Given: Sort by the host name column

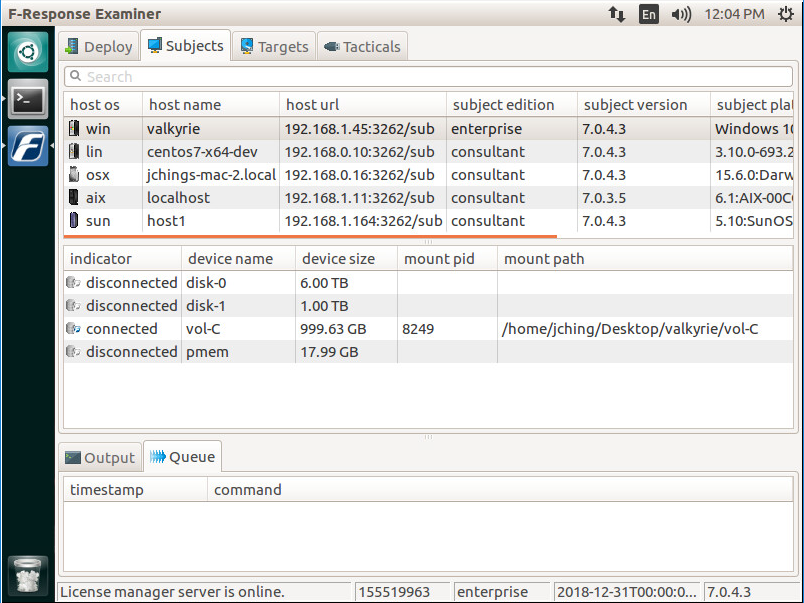Looking at the screenshot, I should [211, 105].
